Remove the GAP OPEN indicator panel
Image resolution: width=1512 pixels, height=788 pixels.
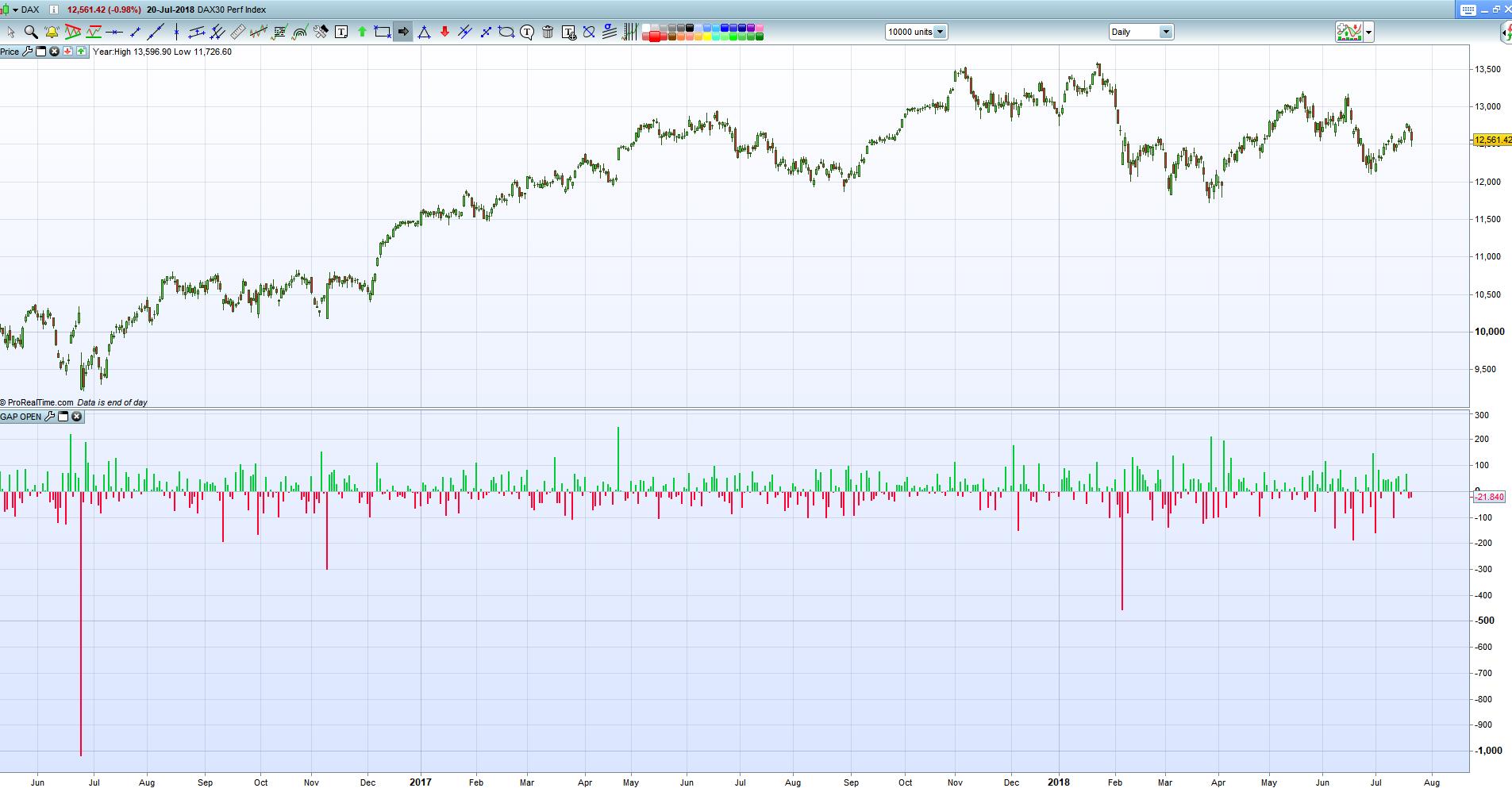coord(76,417)
